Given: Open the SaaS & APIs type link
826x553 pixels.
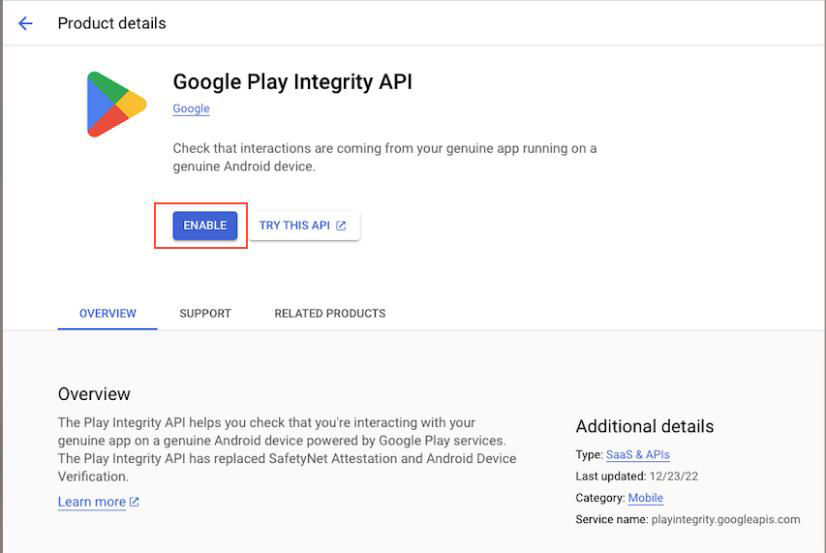Looking at the screenshot, I should (637, 455).
